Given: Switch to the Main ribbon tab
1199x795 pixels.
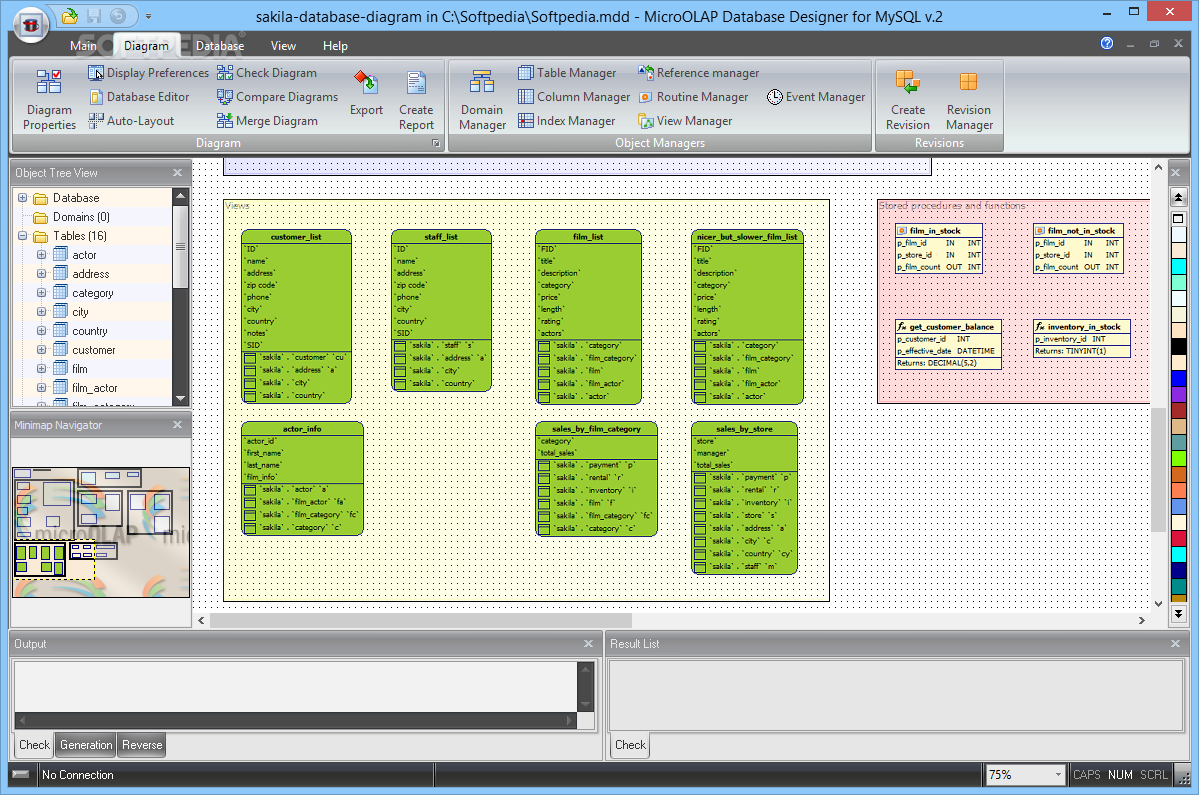Looking at the screenshot, I should pos(83,46).
